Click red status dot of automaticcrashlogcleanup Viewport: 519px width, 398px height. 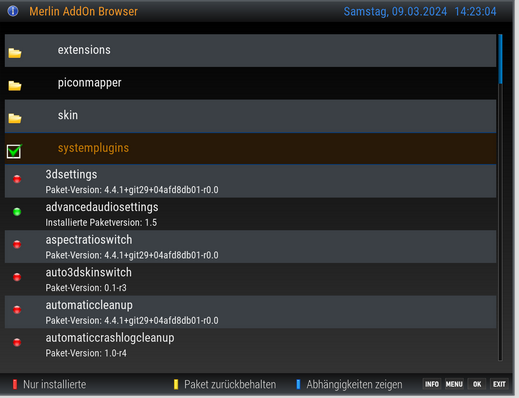click(x=17, y=342)
